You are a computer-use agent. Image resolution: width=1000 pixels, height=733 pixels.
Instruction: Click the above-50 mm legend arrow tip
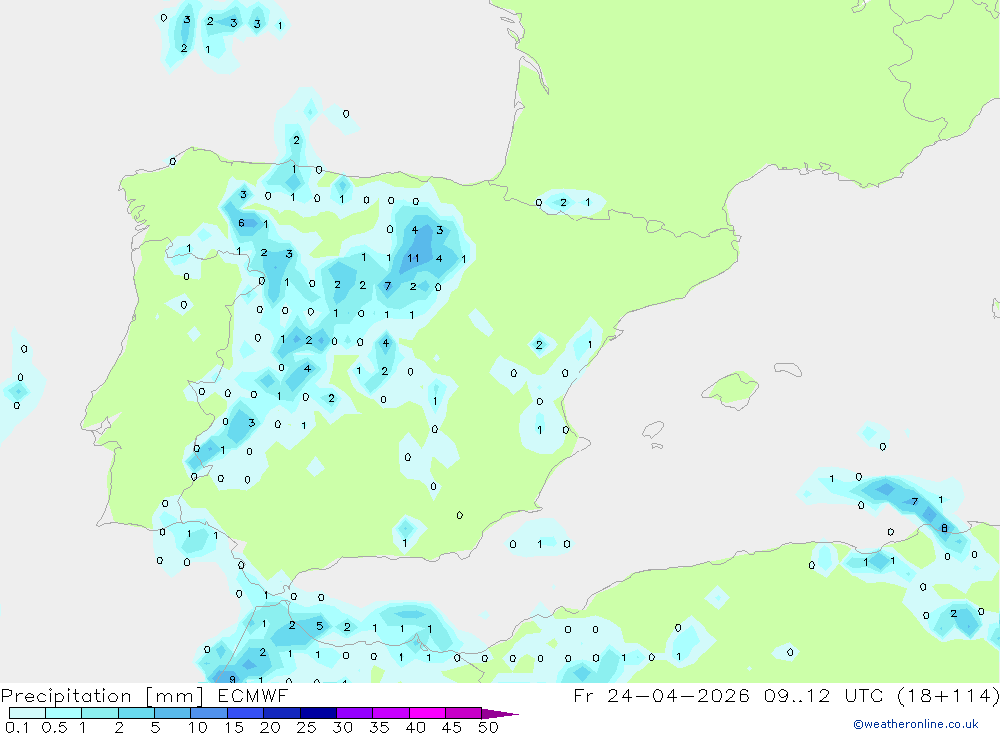(500, 714)
